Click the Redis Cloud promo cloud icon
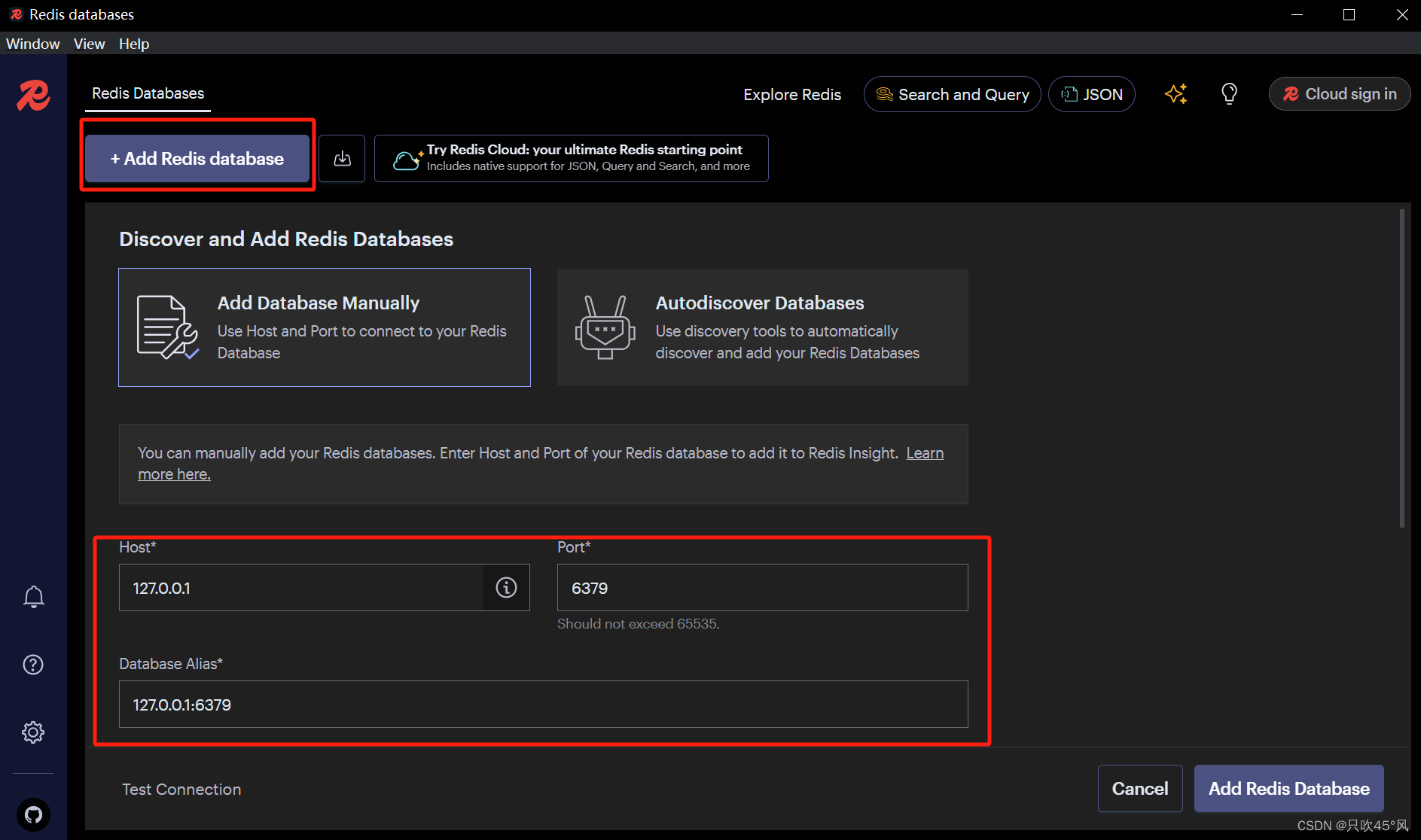Image resolution: width=1421 pixels, height=840 pixels. click(407, 159)
